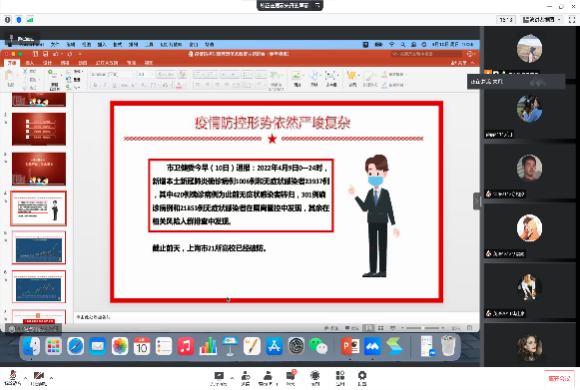Open the apps grid icon in toolbar
Screen dimensions: 580x390
[340, 378]
